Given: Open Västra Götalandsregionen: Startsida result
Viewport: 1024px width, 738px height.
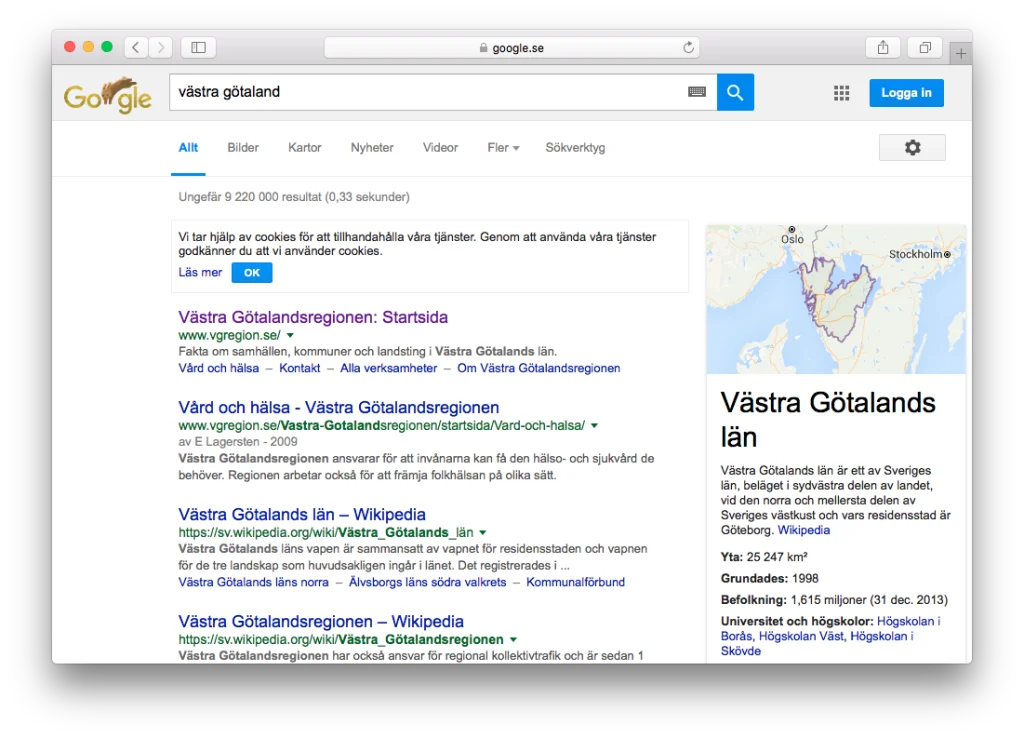Looking at the screenshot, I should click(x=313, y=317).
